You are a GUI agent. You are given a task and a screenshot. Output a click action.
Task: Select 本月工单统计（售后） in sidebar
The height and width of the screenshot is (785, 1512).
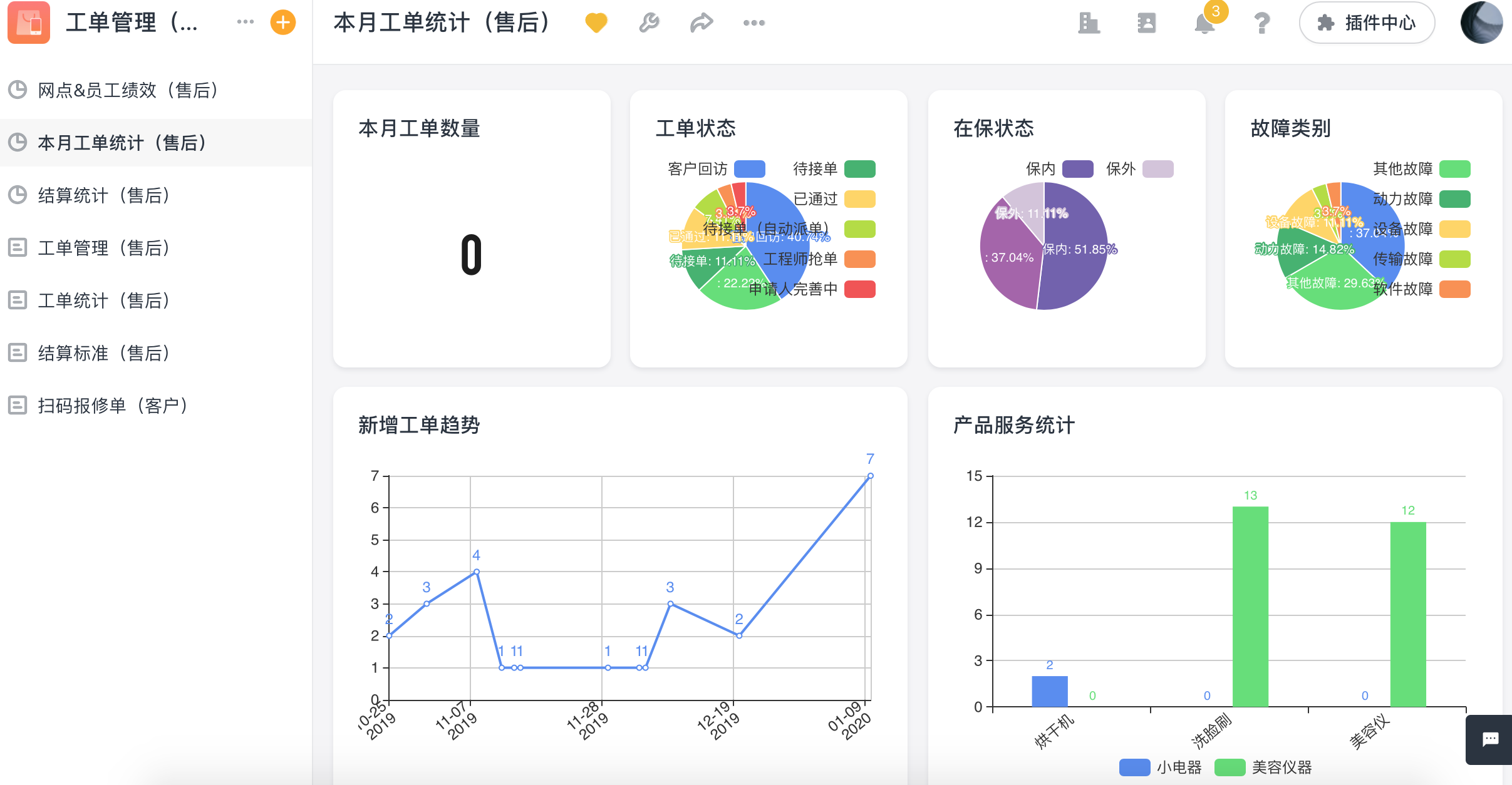(156, 143)
